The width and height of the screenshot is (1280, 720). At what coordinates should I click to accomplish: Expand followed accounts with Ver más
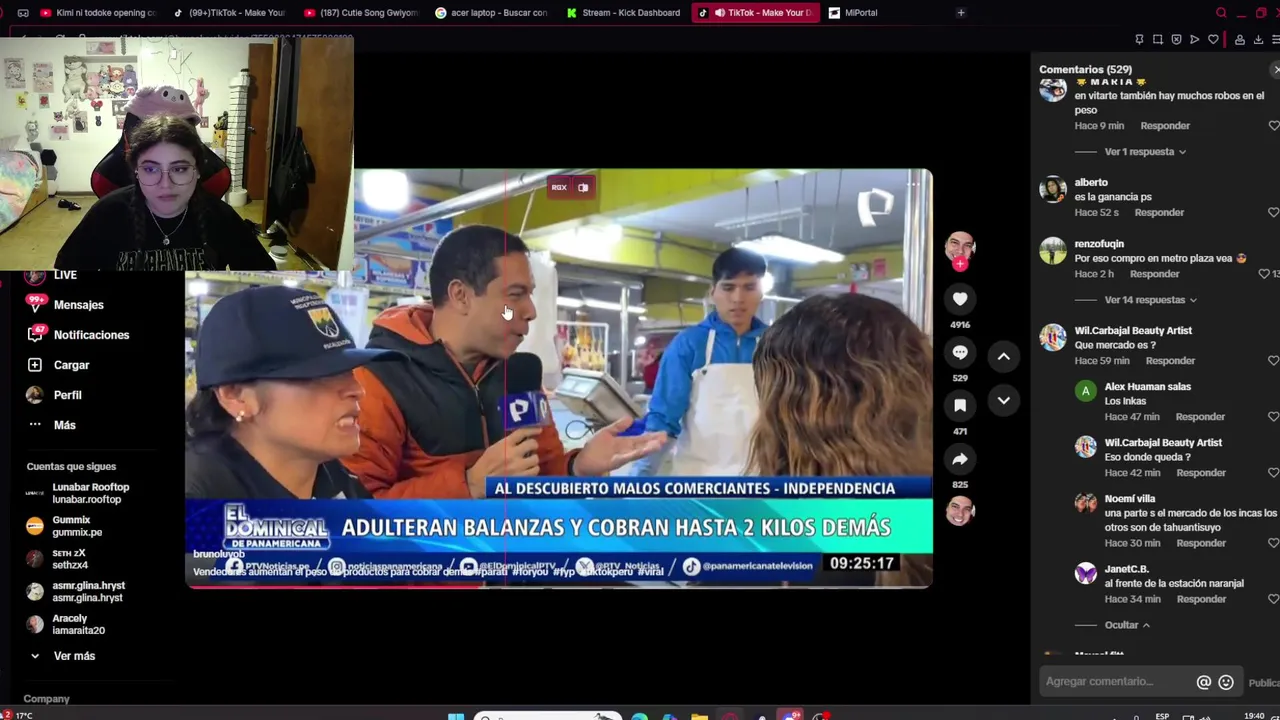click(x=74, y=656)
